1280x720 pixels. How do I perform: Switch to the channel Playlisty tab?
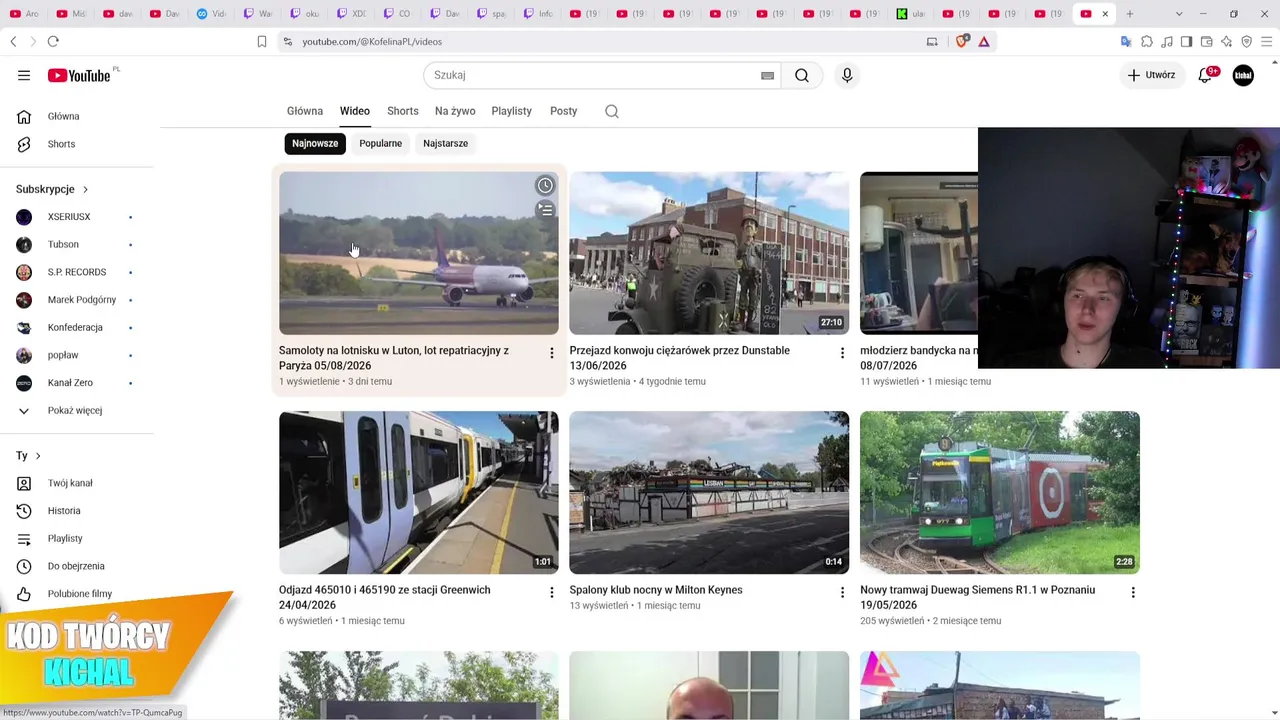pos(512,111)
